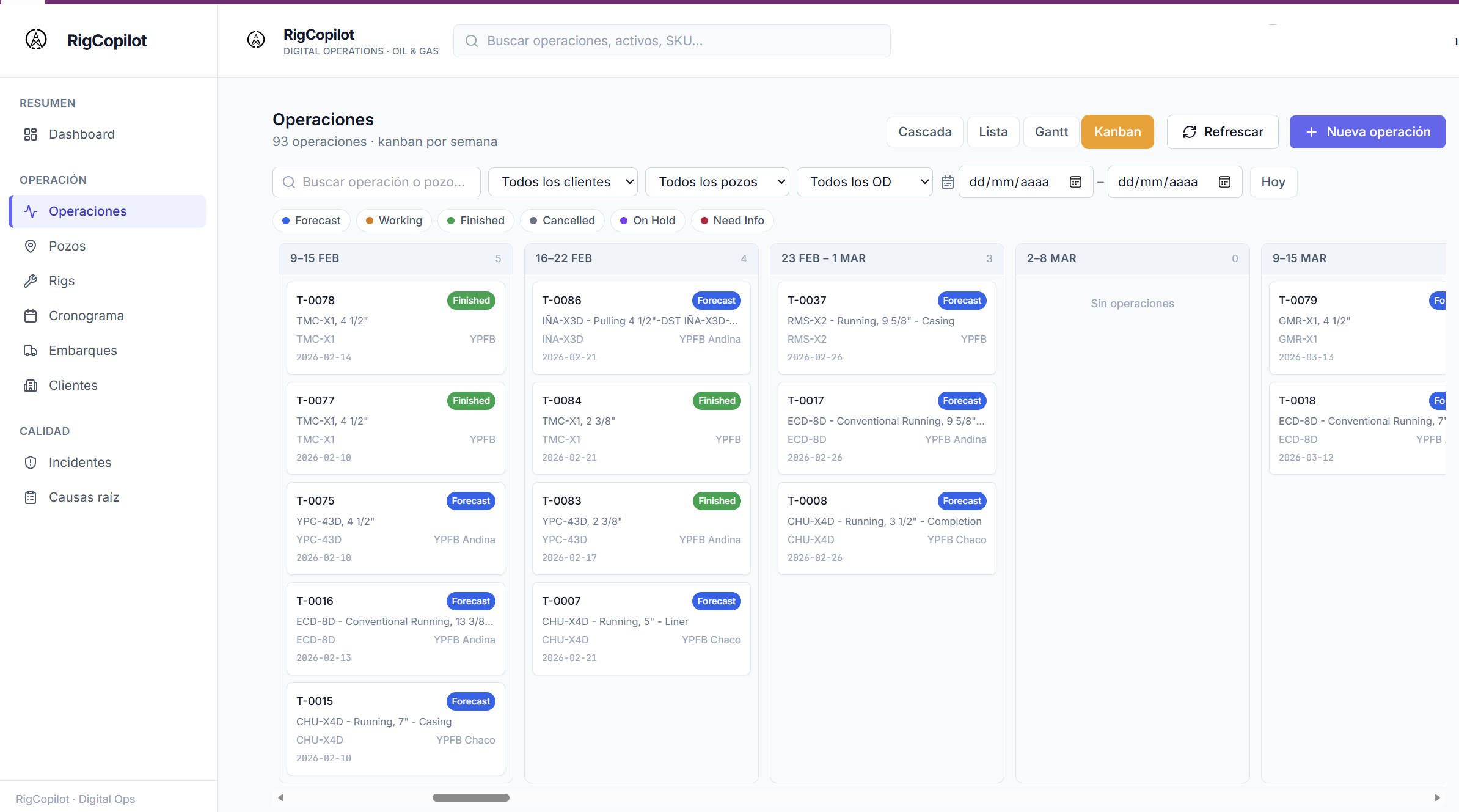Open operation card T-0008
Screen dimensions: 1459x812
click(887, 529)
